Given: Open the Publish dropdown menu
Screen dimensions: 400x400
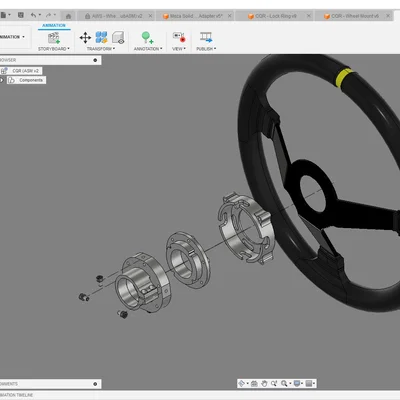Looking at the screenshot, I should click(x=206, y=49).
